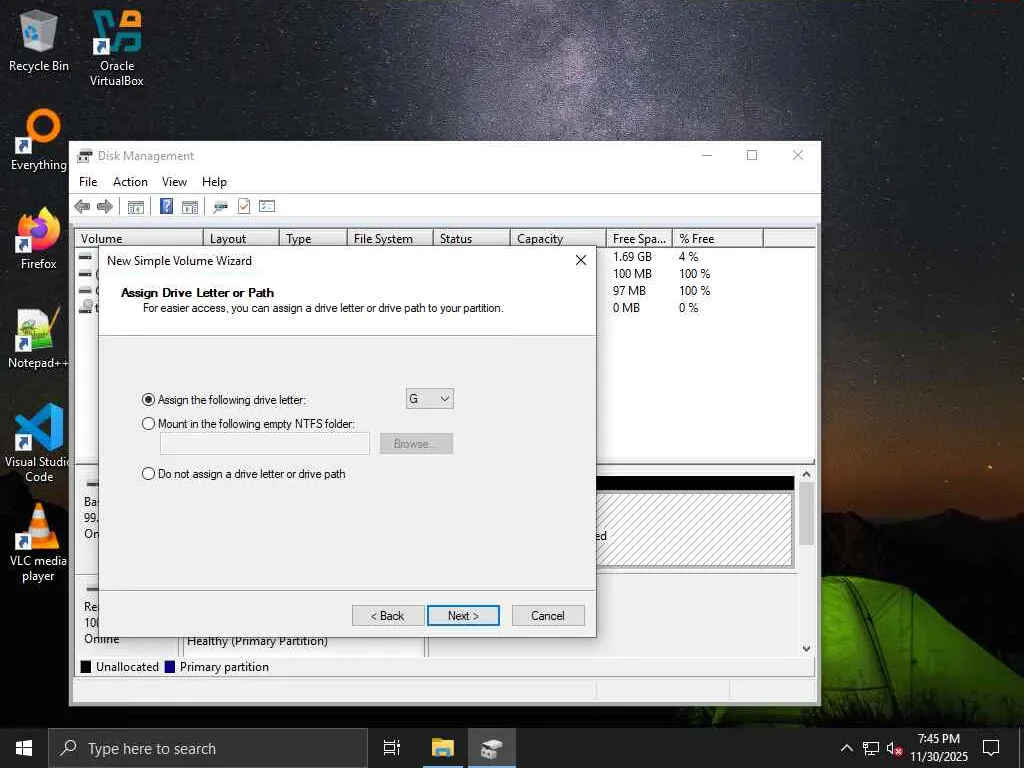Click the muted volume icon in tray

(894, 748)
